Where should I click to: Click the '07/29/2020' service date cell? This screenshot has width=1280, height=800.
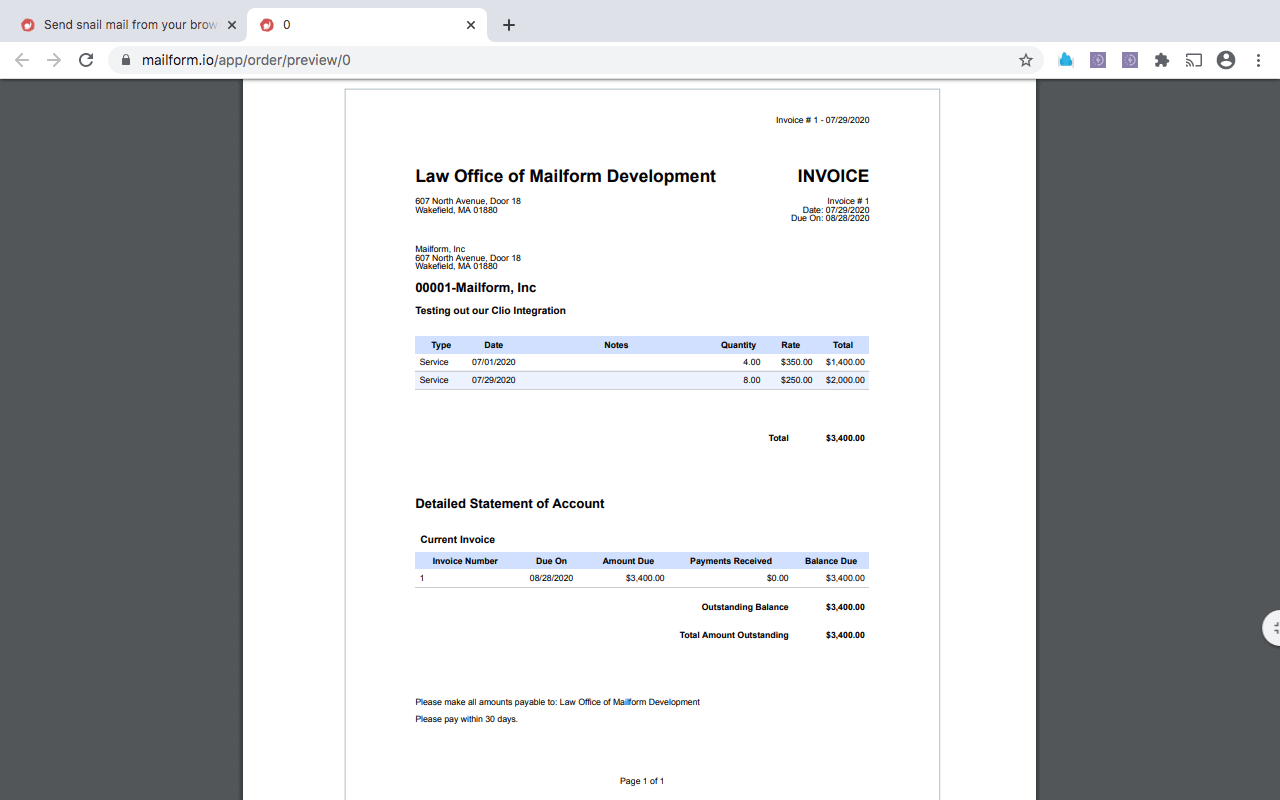tap(494, 380)
